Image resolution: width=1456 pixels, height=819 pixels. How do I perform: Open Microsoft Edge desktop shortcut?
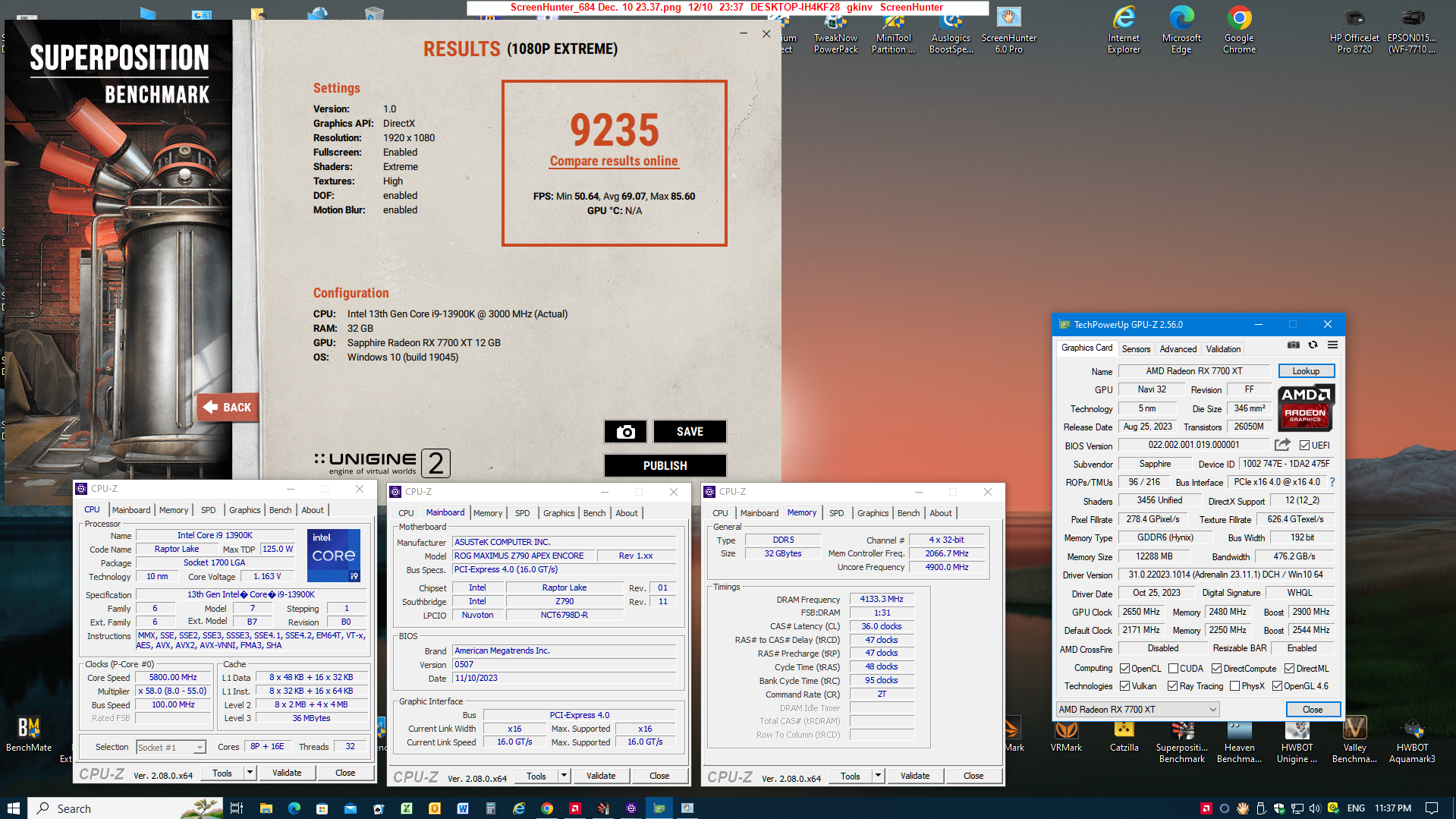point(1181,30)
